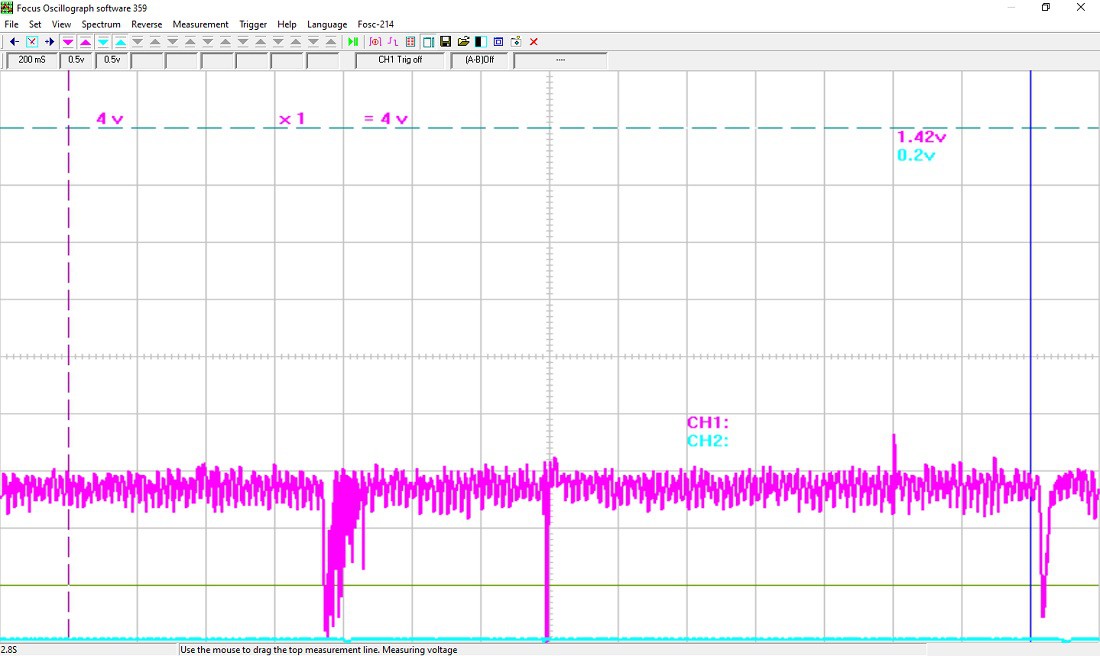Image resolution: width=1100 pixels, height=656 pixels.
Task: Toggle black/white background color icon
Action: [x=481, y=42]
